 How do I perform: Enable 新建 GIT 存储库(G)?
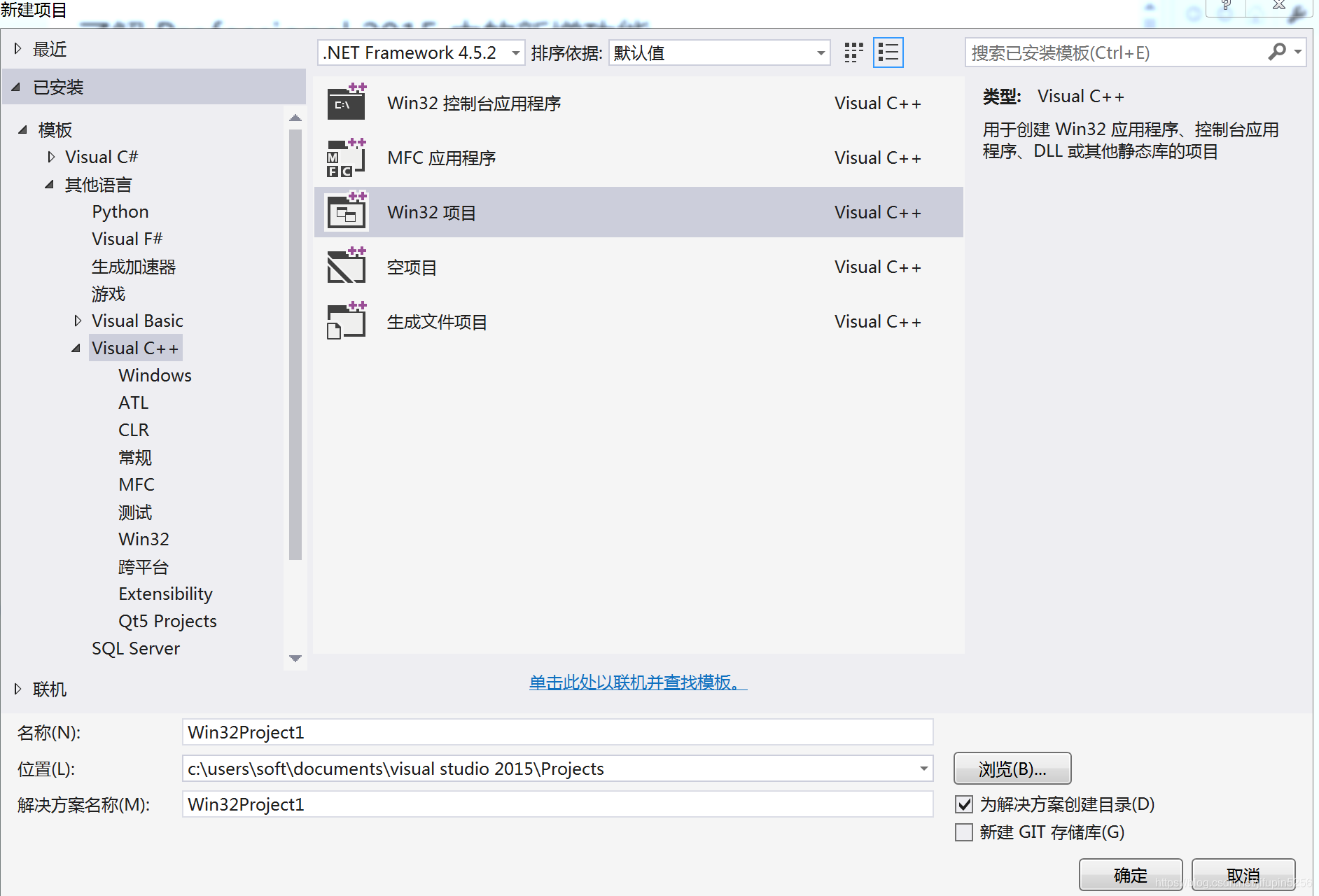tap(964, 832)
